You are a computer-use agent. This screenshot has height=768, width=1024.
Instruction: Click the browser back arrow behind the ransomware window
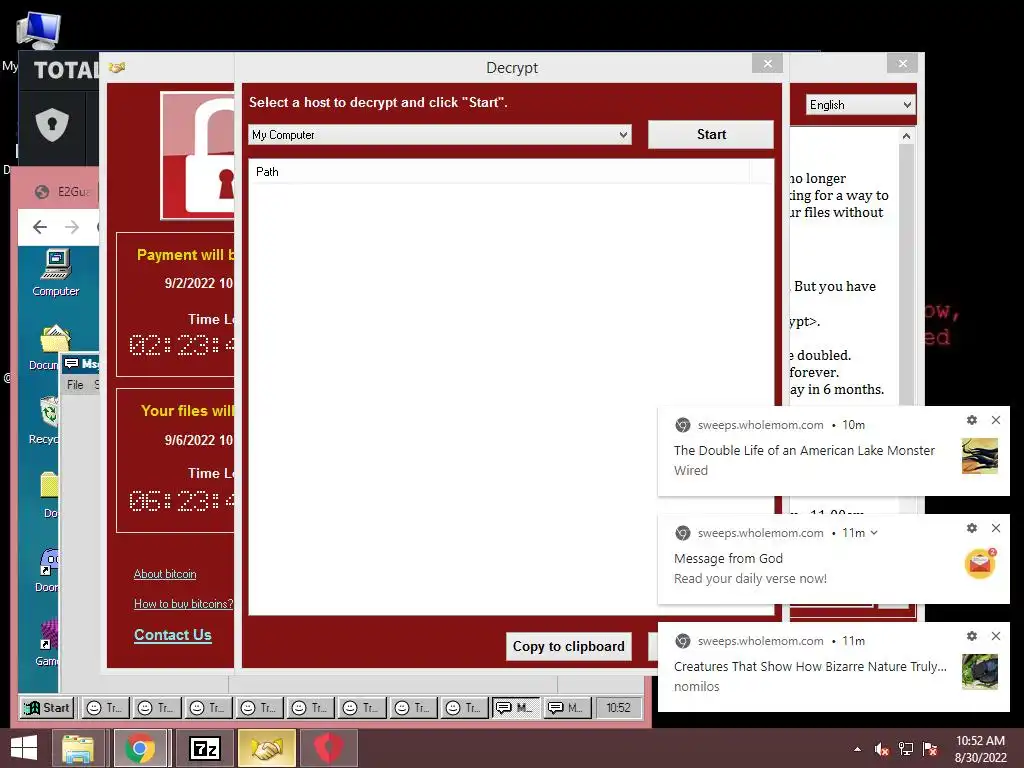tap(40, 227)
